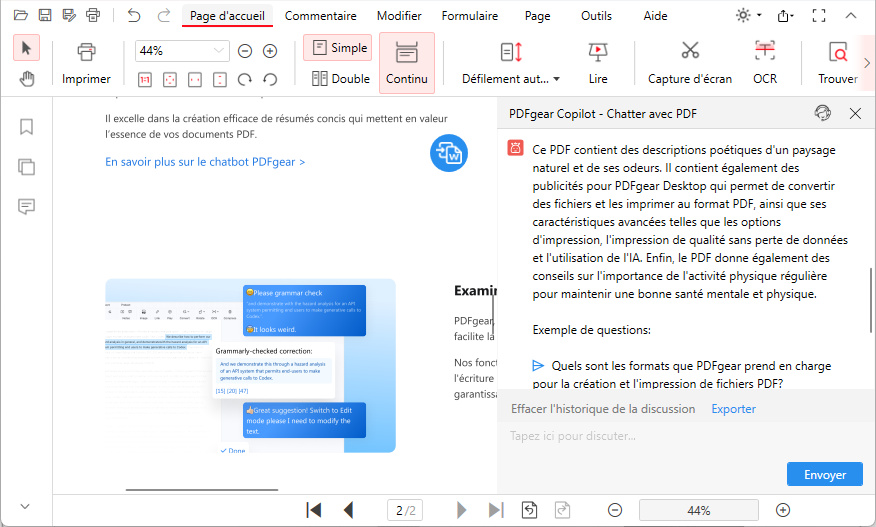The image size is (876, 527).
Task: Open the Commentaire tab
Action: [321, 16]
